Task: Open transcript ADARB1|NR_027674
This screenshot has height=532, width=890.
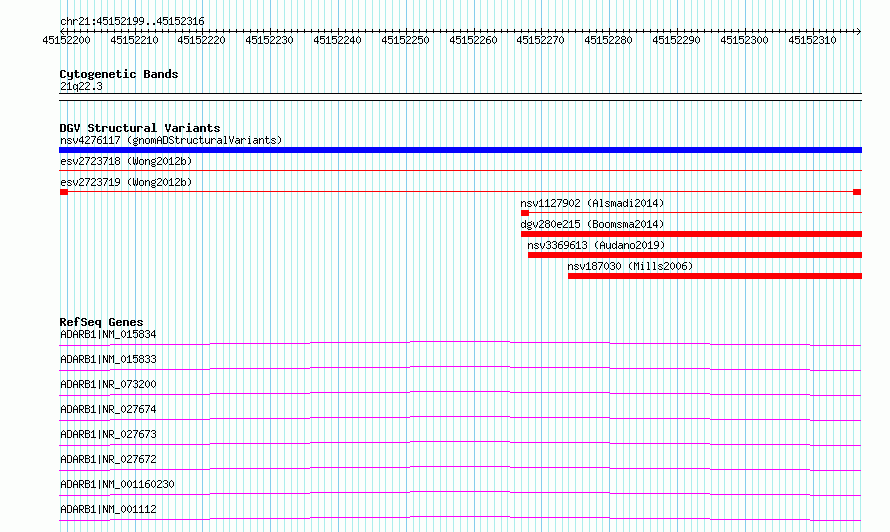Action: click(108, 409)
